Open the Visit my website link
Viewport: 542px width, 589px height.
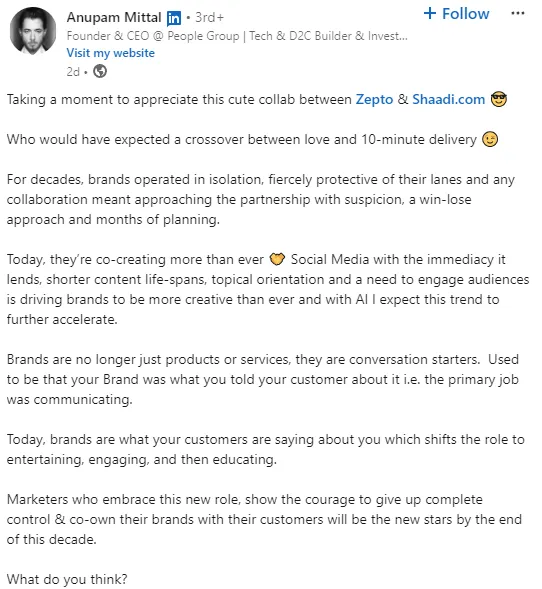click(x=110, y=53)
